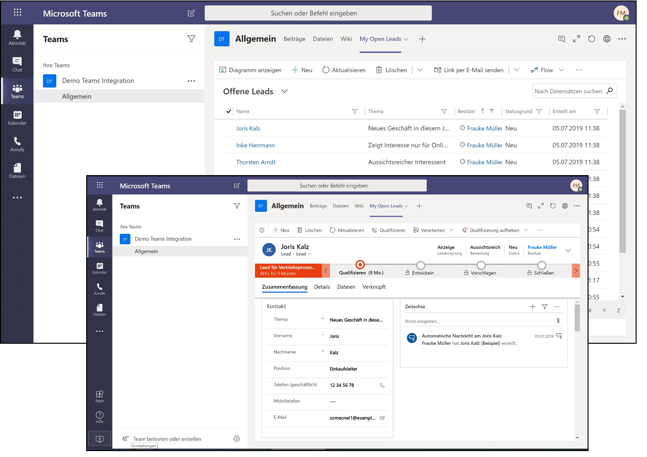Open Apps in the front Teams window sidebar
The height and width of the screenshot is (457, 647).
99,396
